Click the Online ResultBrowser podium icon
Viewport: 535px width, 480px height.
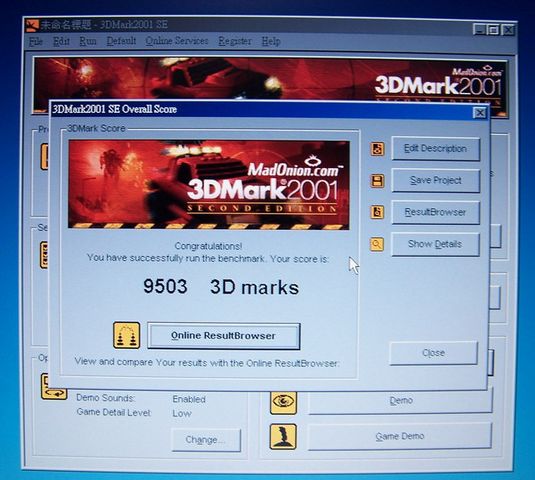coord(127,335)
